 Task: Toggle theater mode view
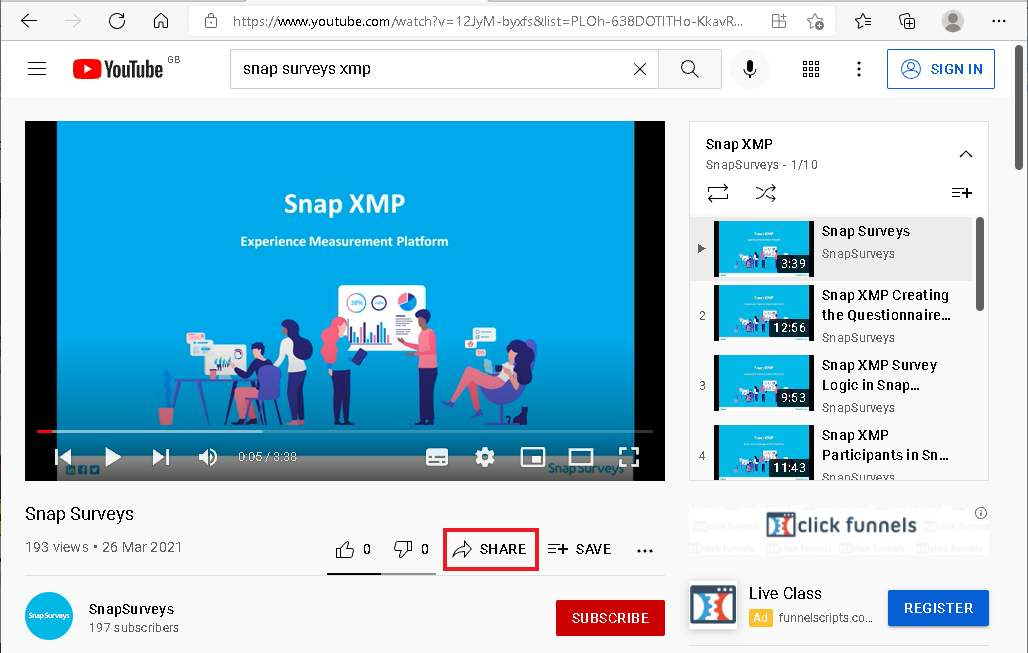pyautogui.click(x=581, y=456)
